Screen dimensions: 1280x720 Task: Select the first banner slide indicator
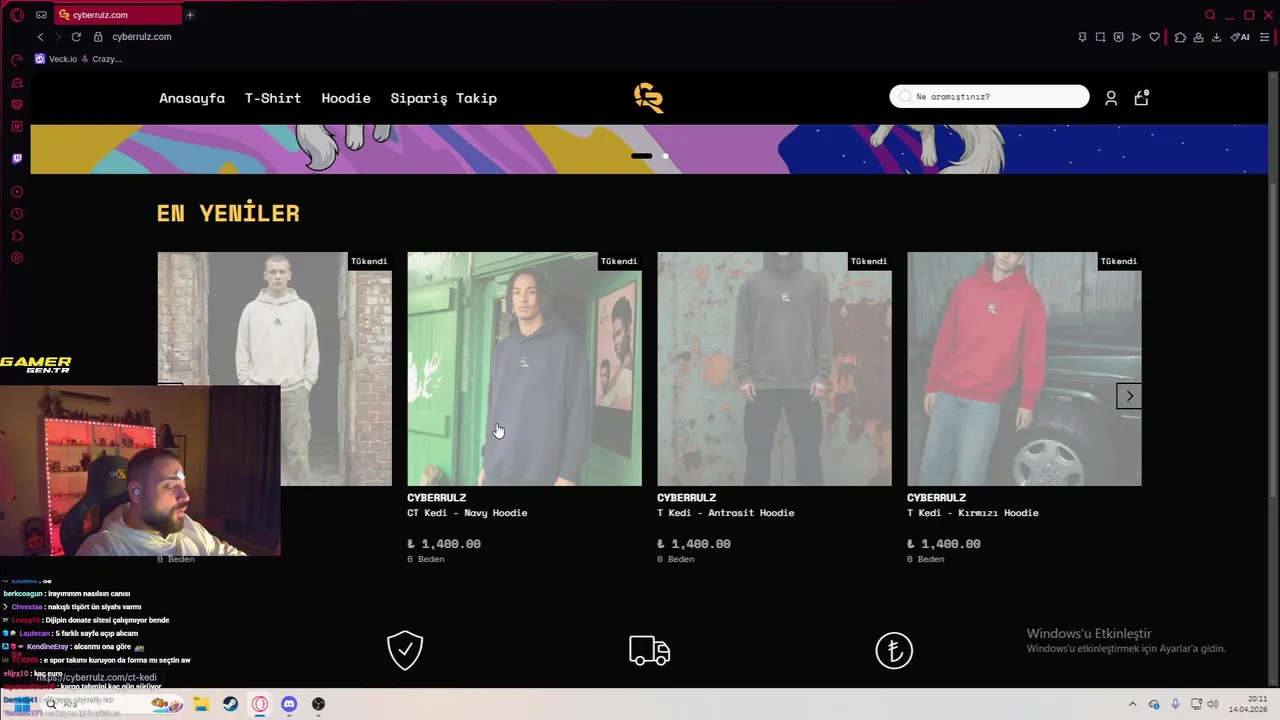[x=642, y=156]
